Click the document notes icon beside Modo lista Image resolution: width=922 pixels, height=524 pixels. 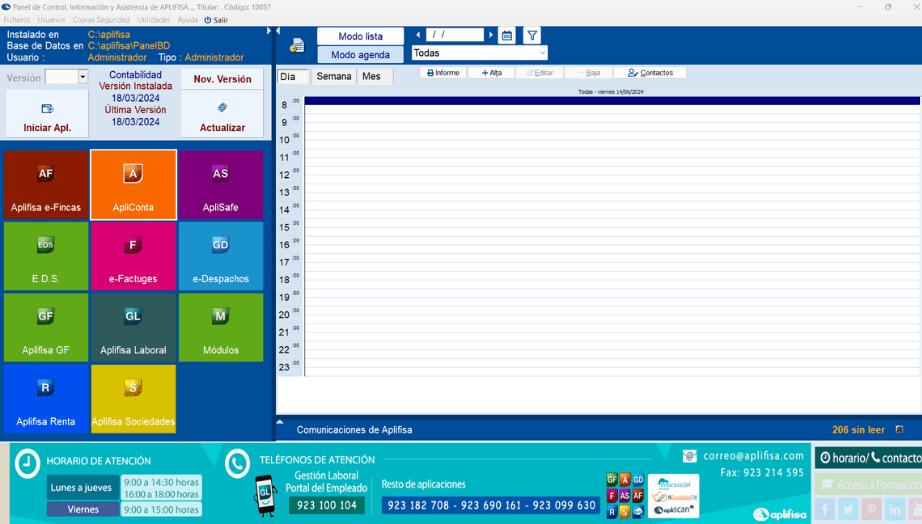tap(297, 45)
